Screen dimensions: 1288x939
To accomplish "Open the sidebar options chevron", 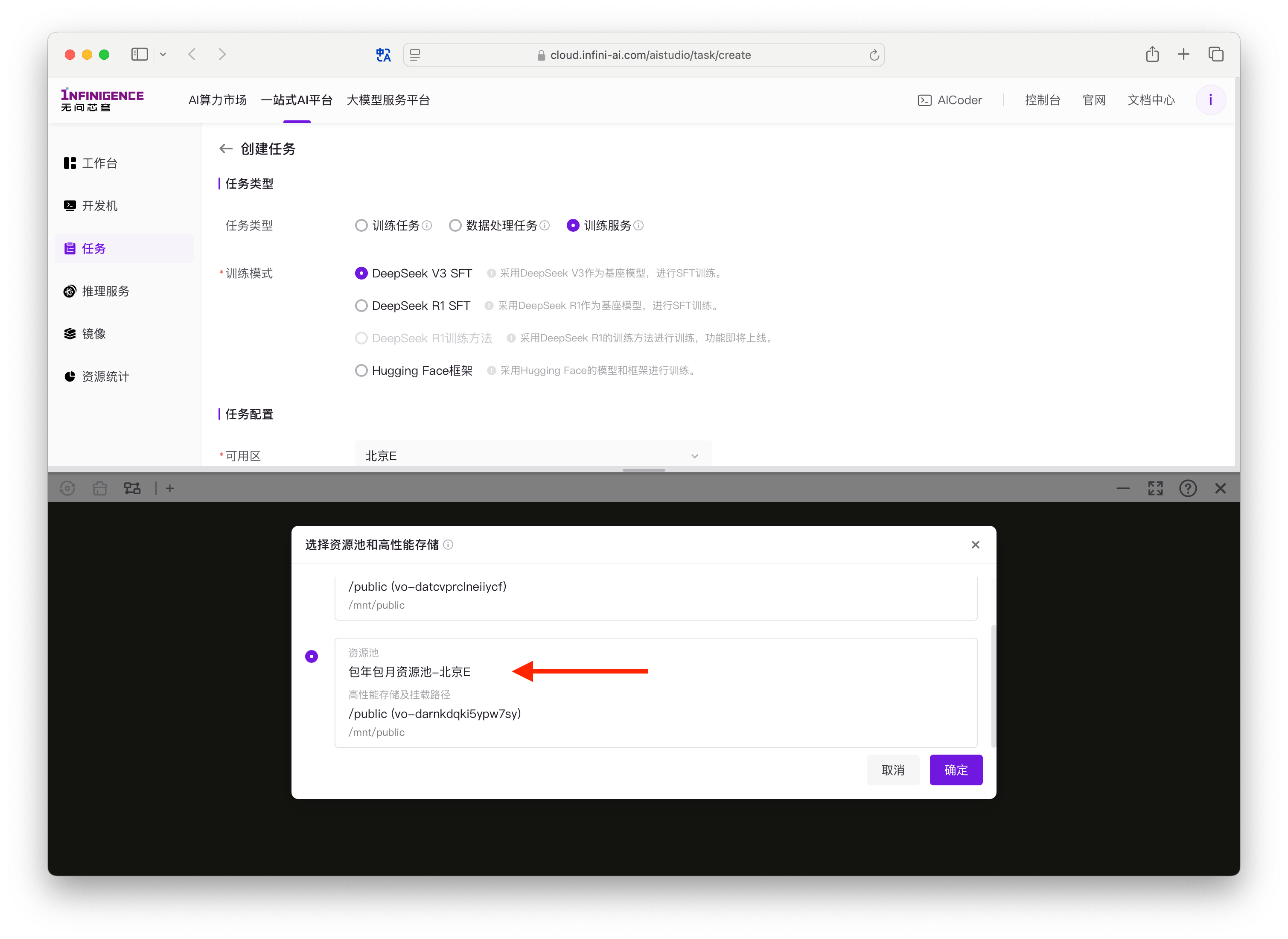I will (163, 55).
